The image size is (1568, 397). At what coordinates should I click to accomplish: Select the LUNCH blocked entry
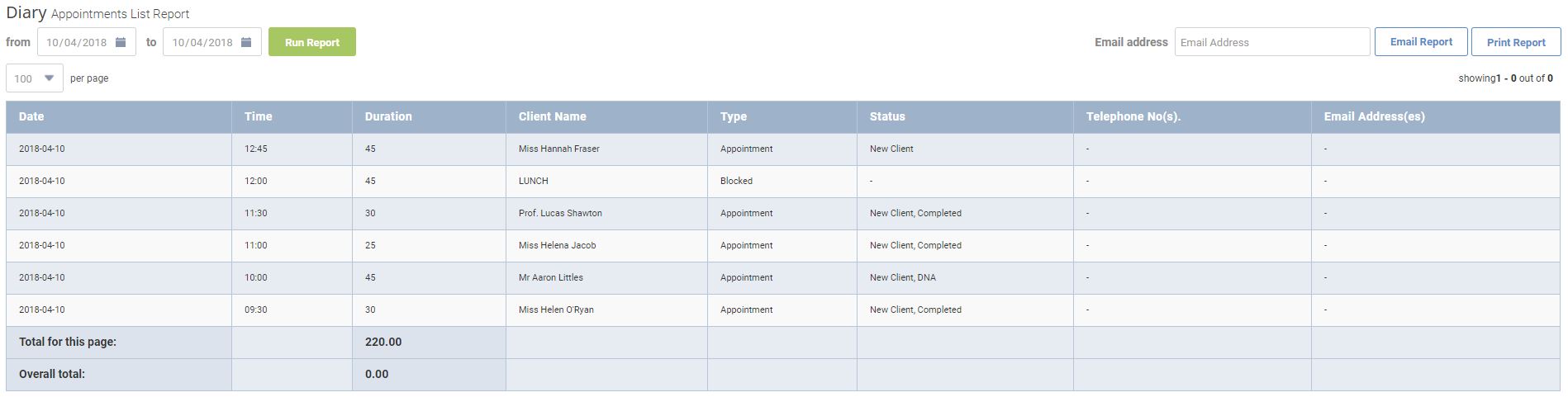coord(783,182)
